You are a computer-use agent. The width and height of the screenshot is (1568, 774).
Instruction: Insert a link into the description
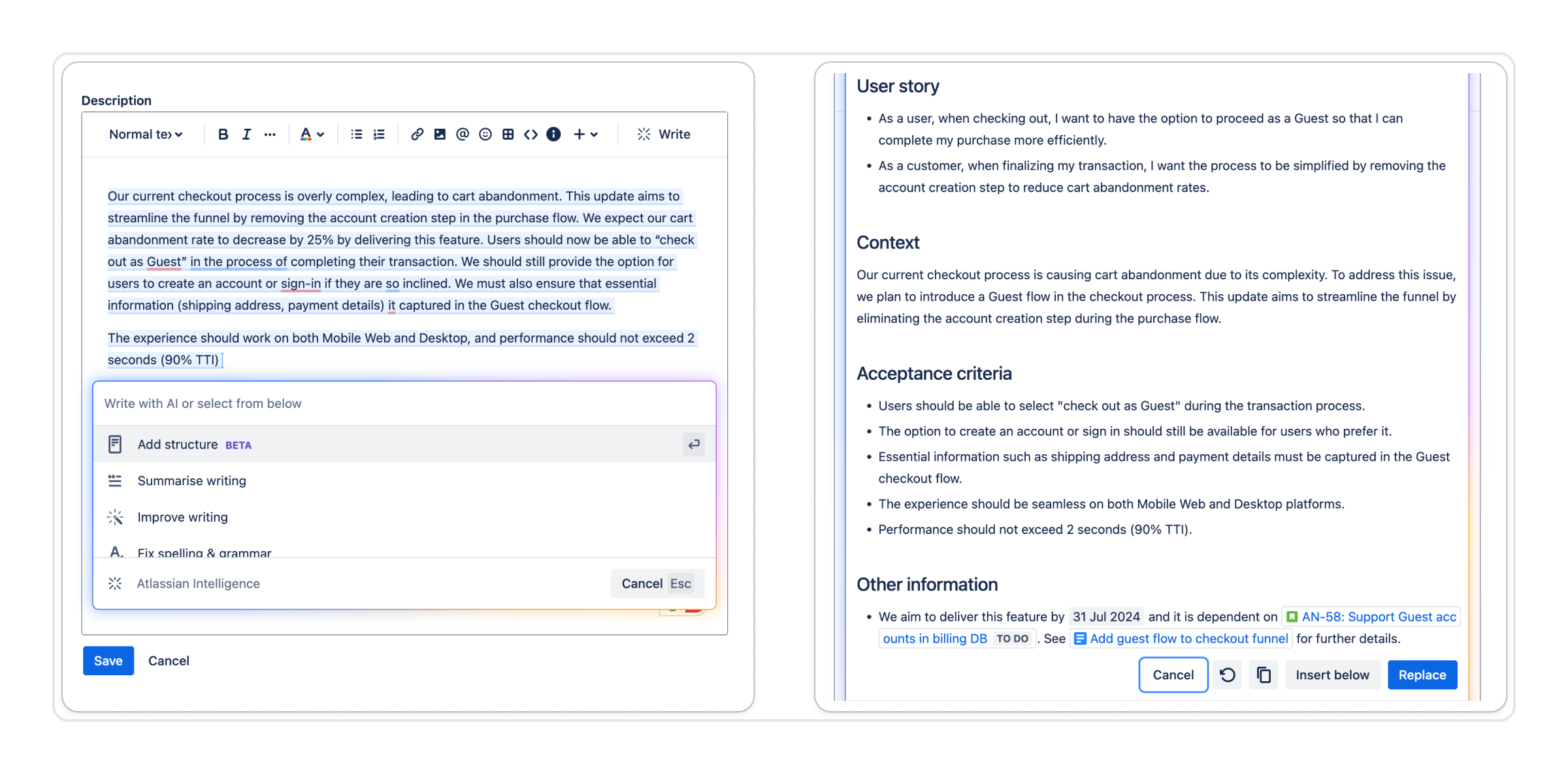417,134
